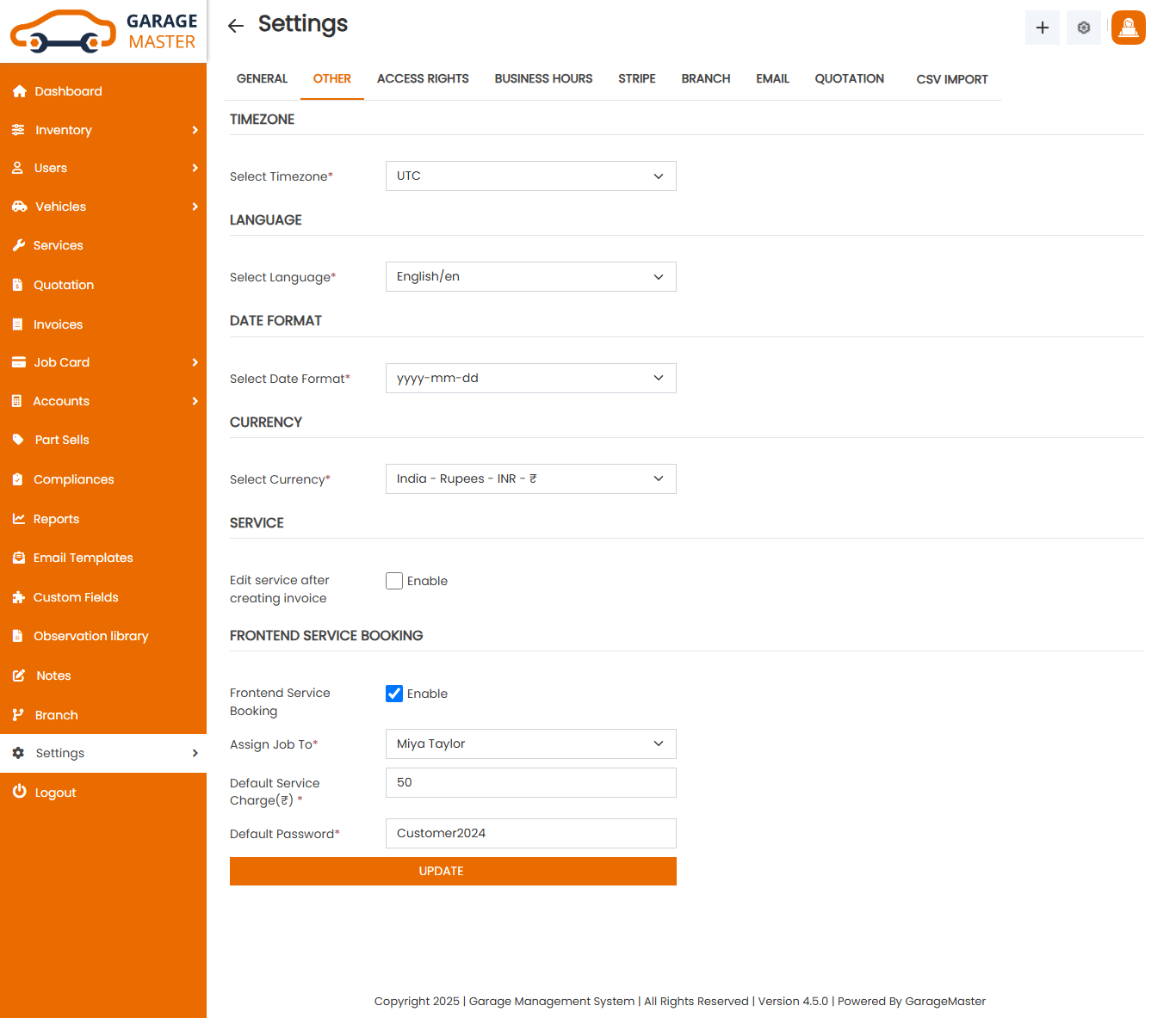
Task: Switch to the Business Hours tab
Action: pyautogui.click(x=543, y=79)
